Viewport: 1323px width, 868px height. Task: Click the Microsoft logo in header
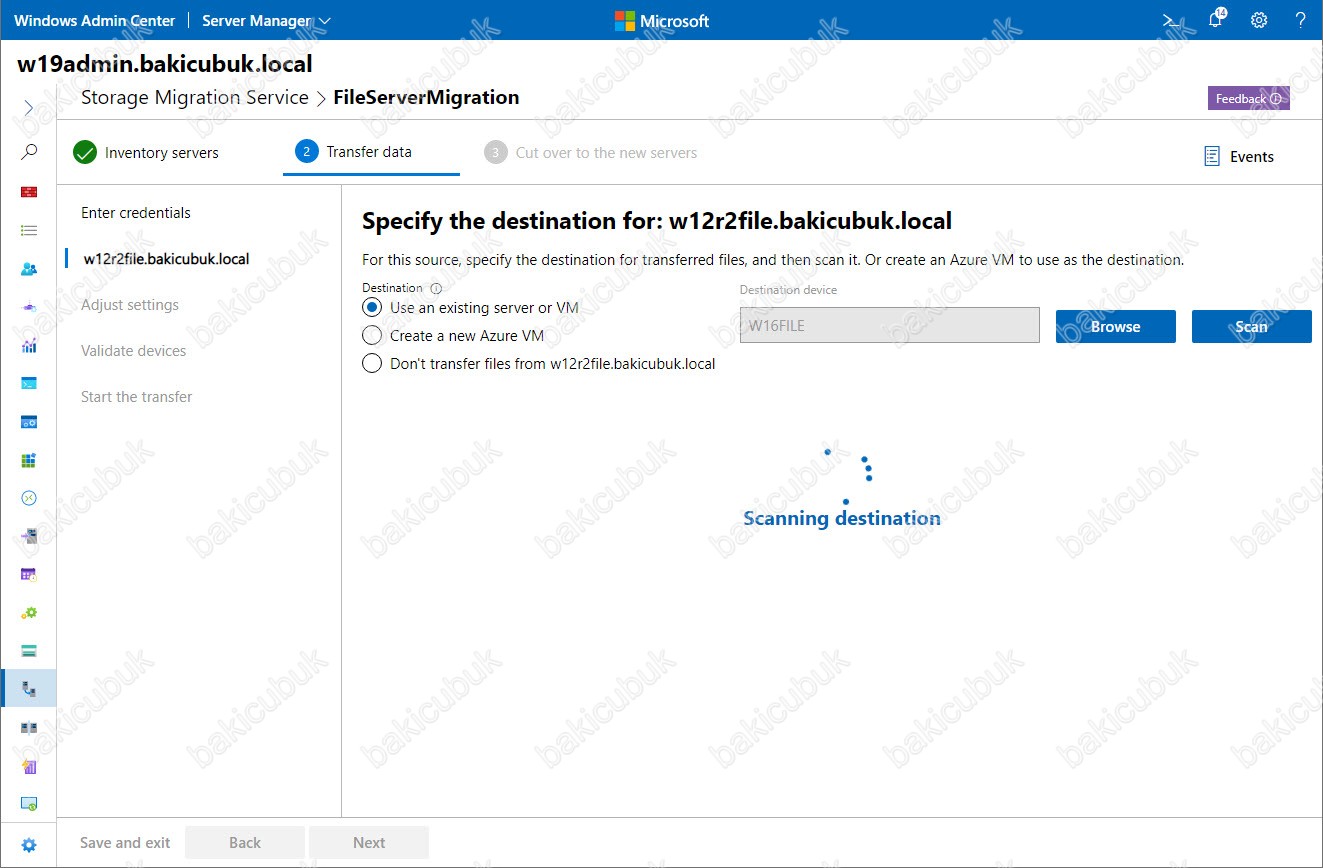661,21
